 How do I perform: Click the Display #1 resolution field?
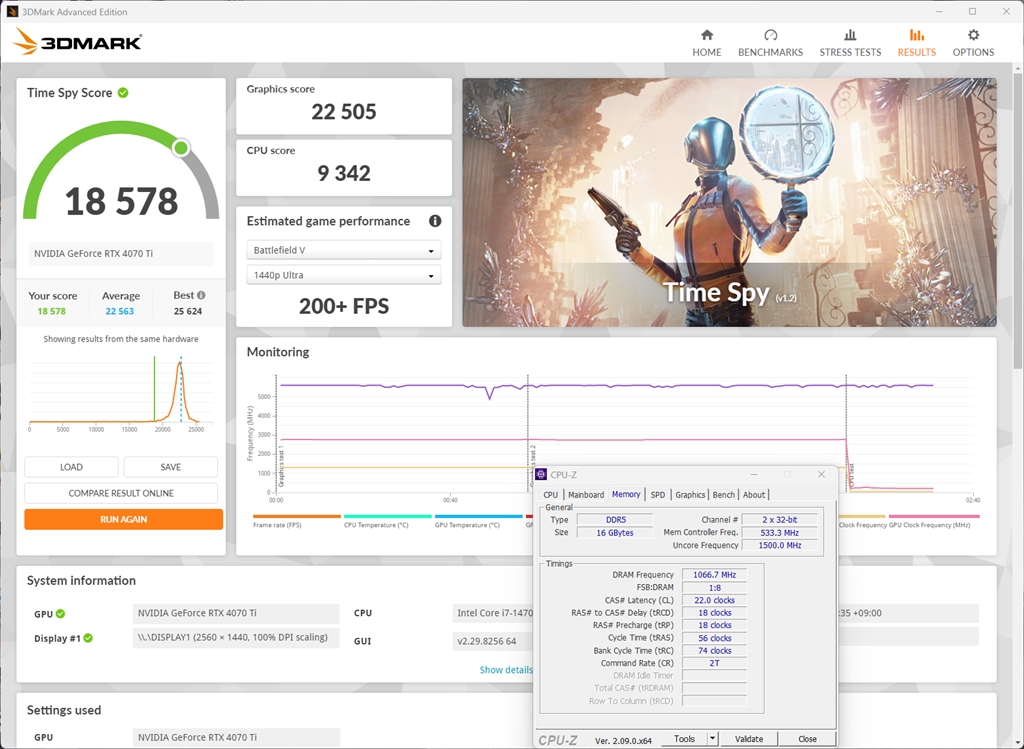236,638
